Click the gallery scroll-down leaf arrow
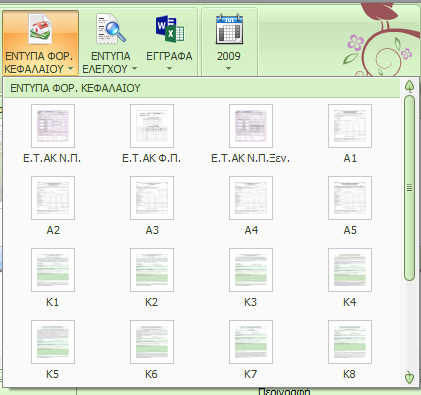 pos(409,377)
